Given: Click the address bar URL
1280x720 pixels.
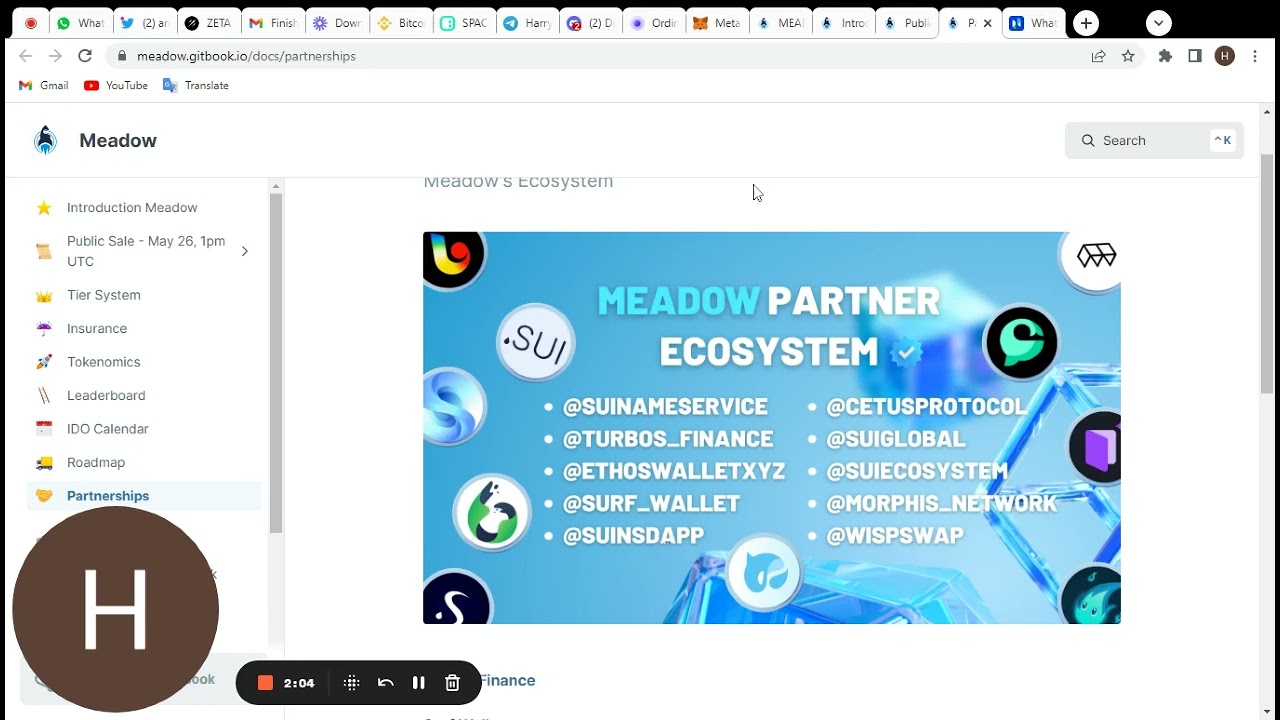Looking at the screenshot, I should tap(246, 56).
